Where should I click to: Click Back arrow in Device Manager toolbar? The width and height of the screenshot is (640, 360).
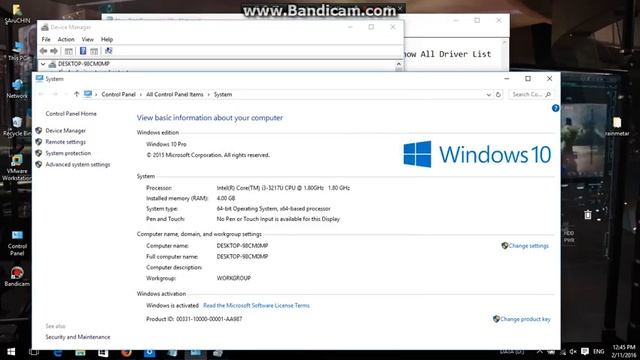pyautogui.click(x=44, y=51)
